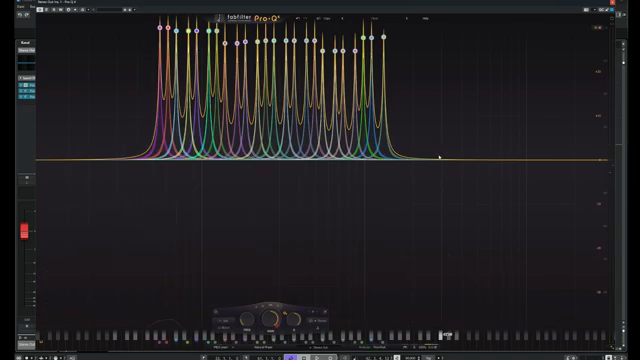Viewport: 640px width, 360px height.
Task: Go to the previous preset with left arrow
Action: (x=342, y=18)
